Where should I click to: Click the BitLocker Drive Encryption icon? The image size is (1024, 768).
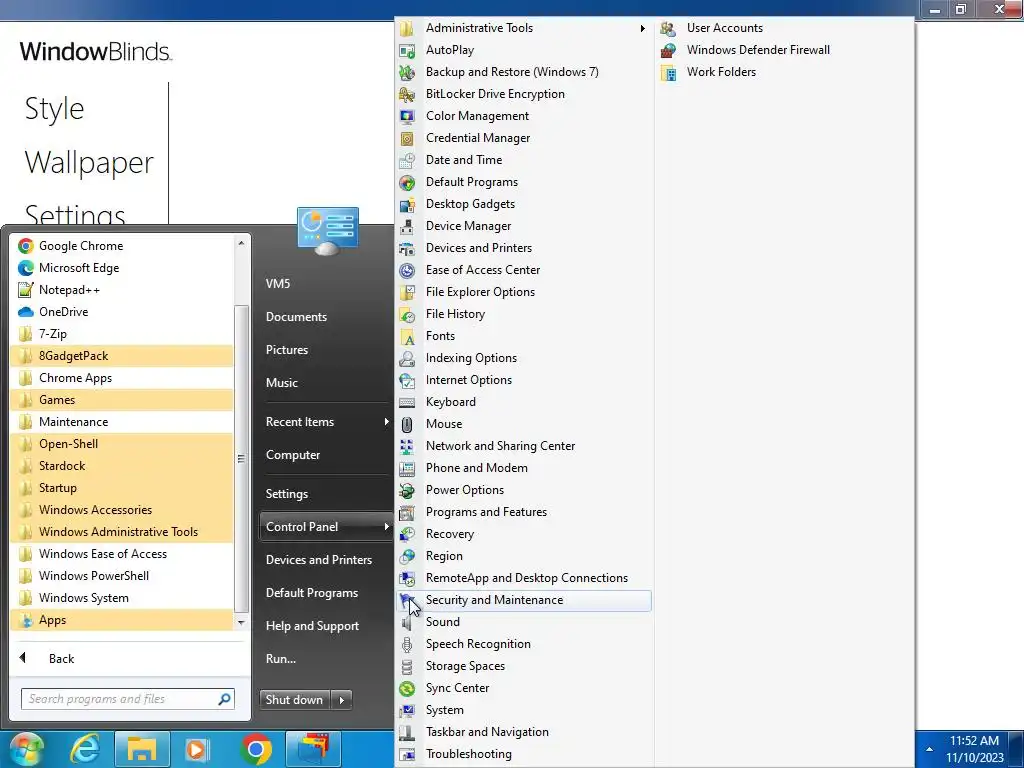click(x=407, y=95)
